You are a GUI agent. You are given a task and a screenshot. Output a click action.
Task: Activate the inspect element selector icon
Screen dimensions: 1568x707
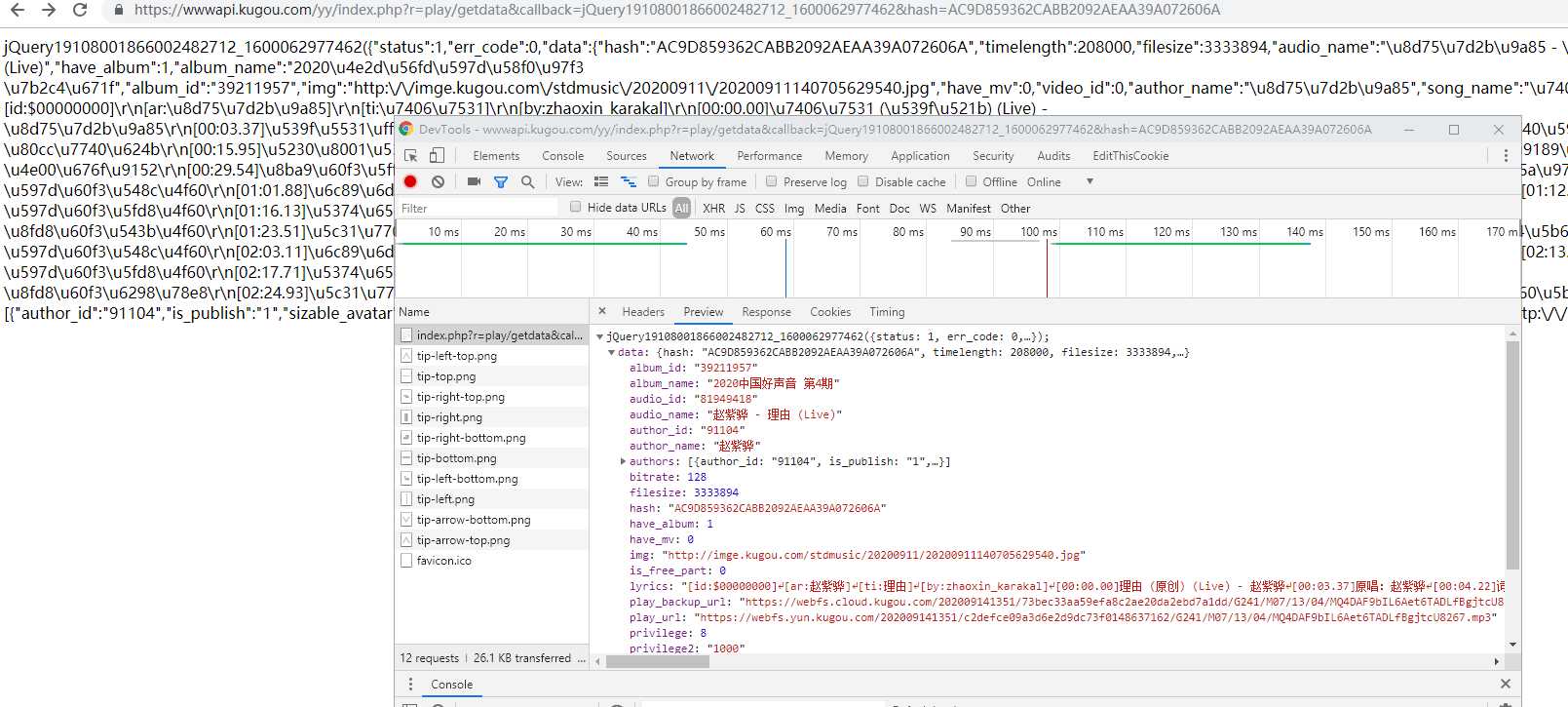(x=411, y=156)
